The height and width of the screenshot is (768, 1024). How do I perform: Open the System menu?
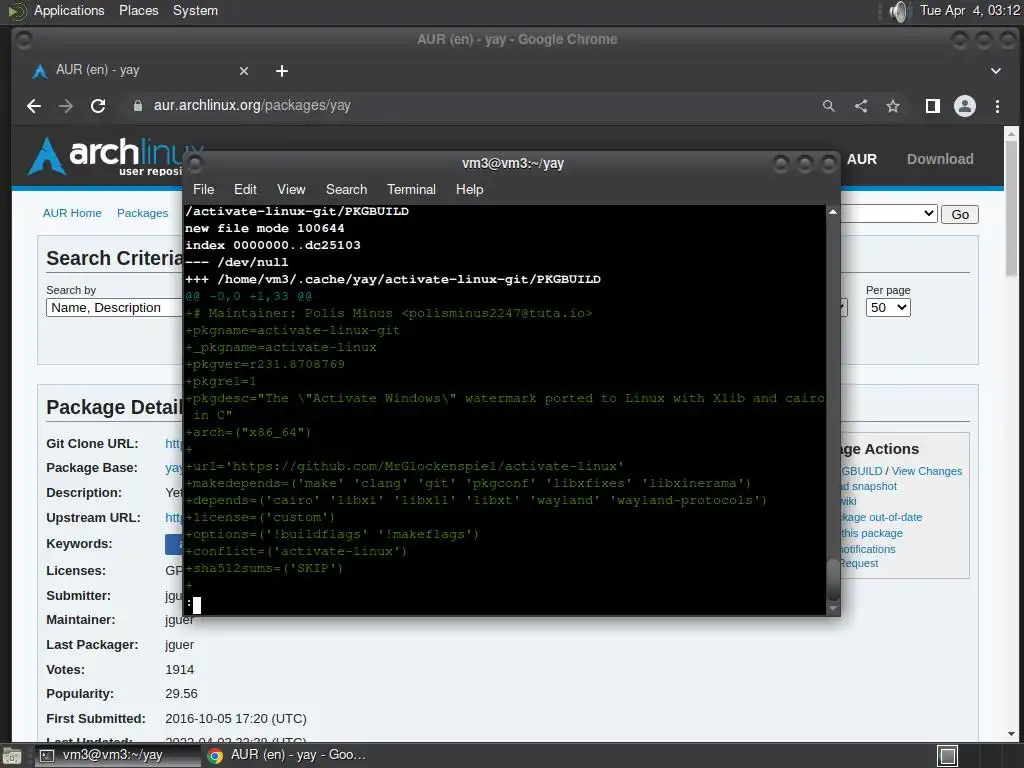[195, 11]
